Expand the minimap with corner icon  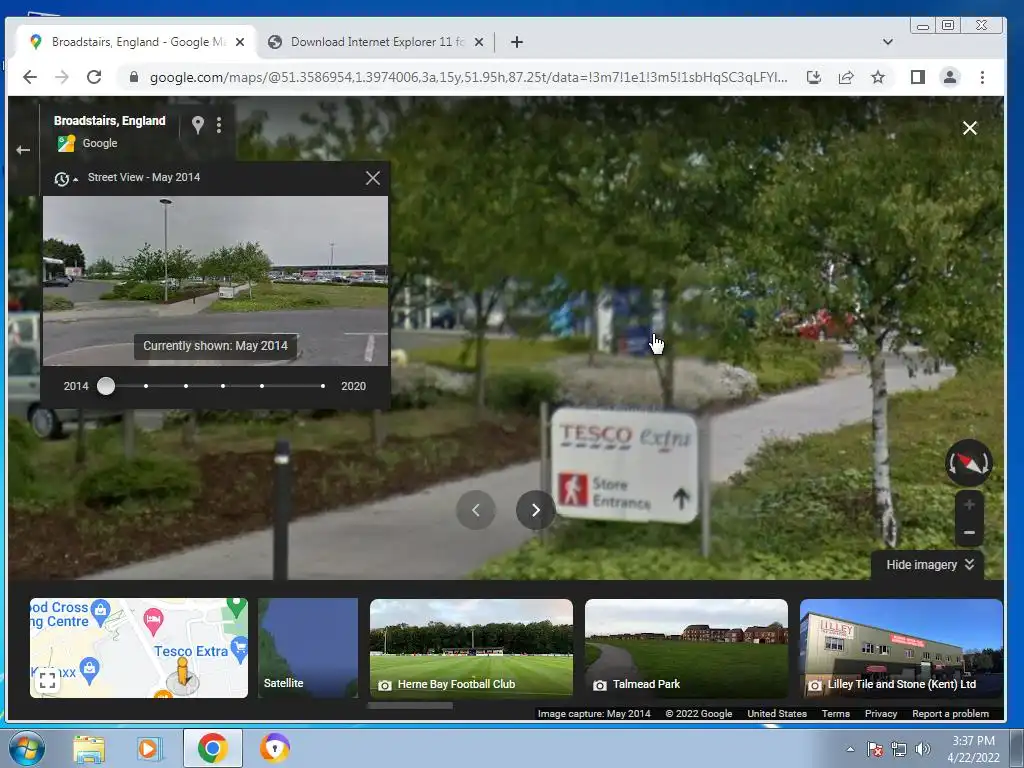tap(47, 680)
